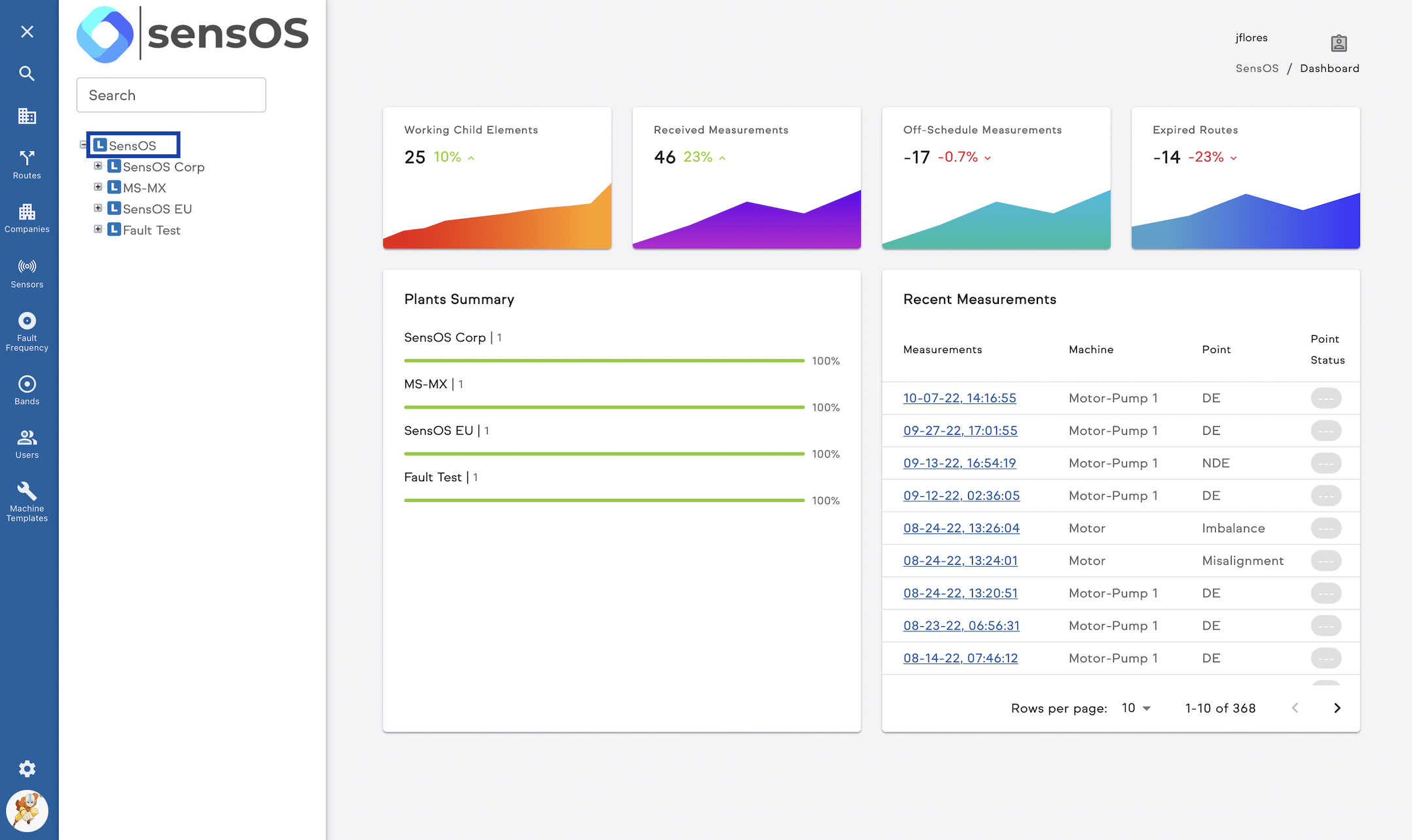Click the profile badge icon next to jflores

coord(1339,43)
